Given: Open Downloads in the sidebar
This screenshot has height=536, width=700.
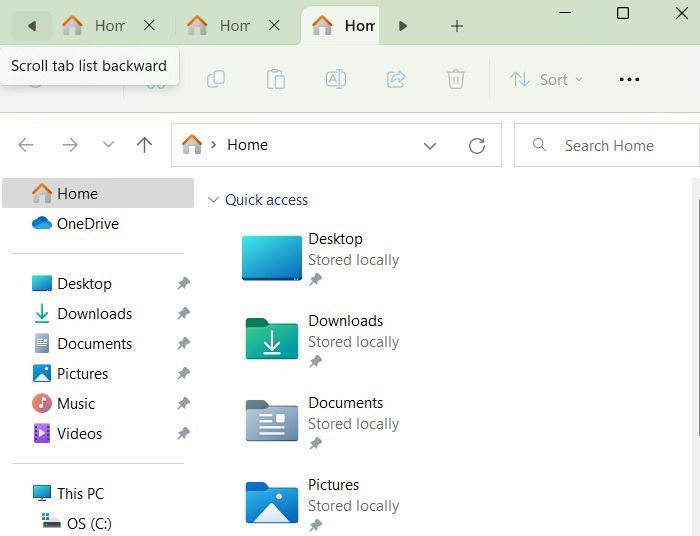Looking at the screenshot, I should 82,313.
